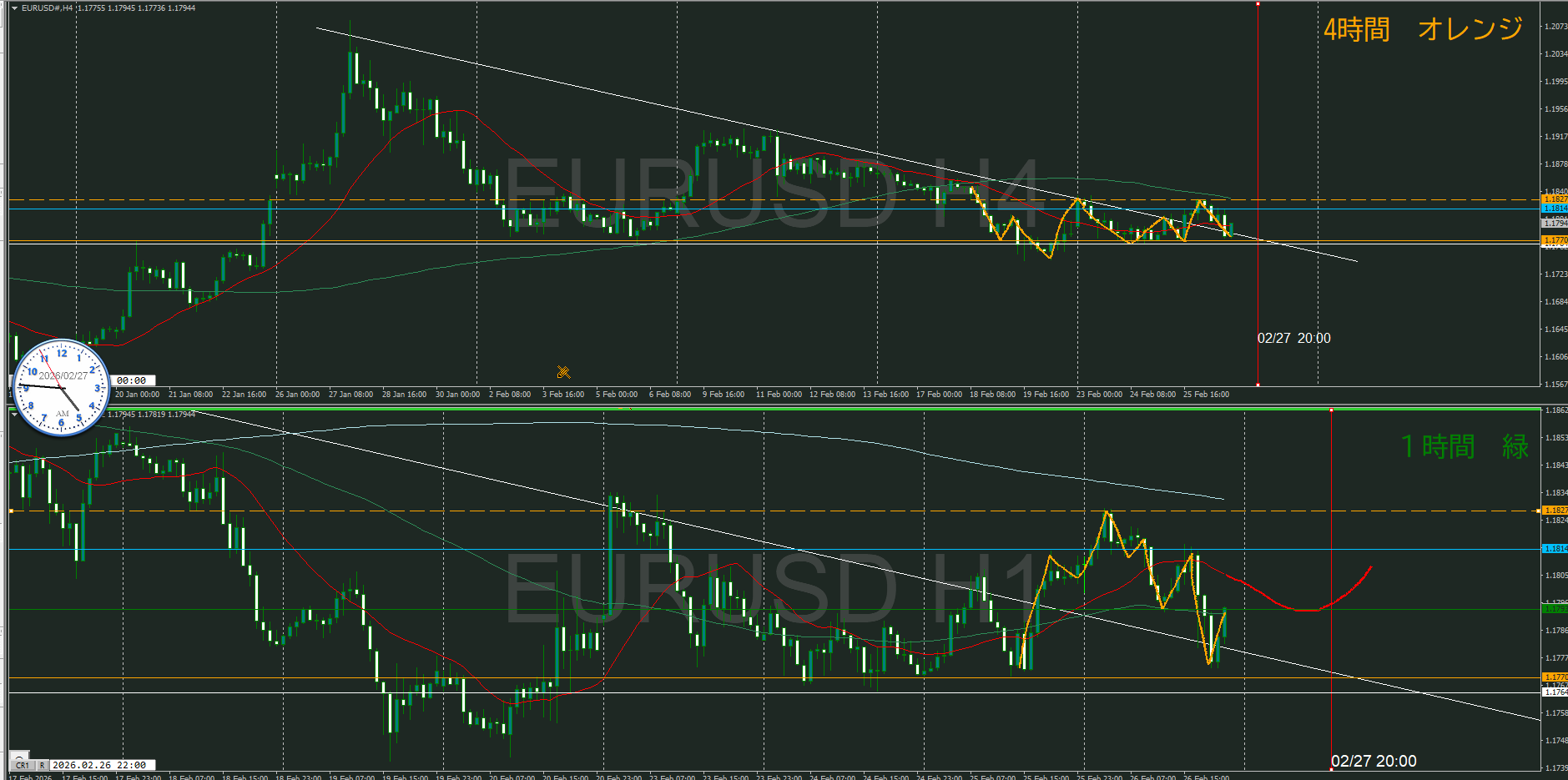Click the gray 1.1794 current price tag in H4 chart
This screenshot has width=1568, height=780.
coord(1555,224)
